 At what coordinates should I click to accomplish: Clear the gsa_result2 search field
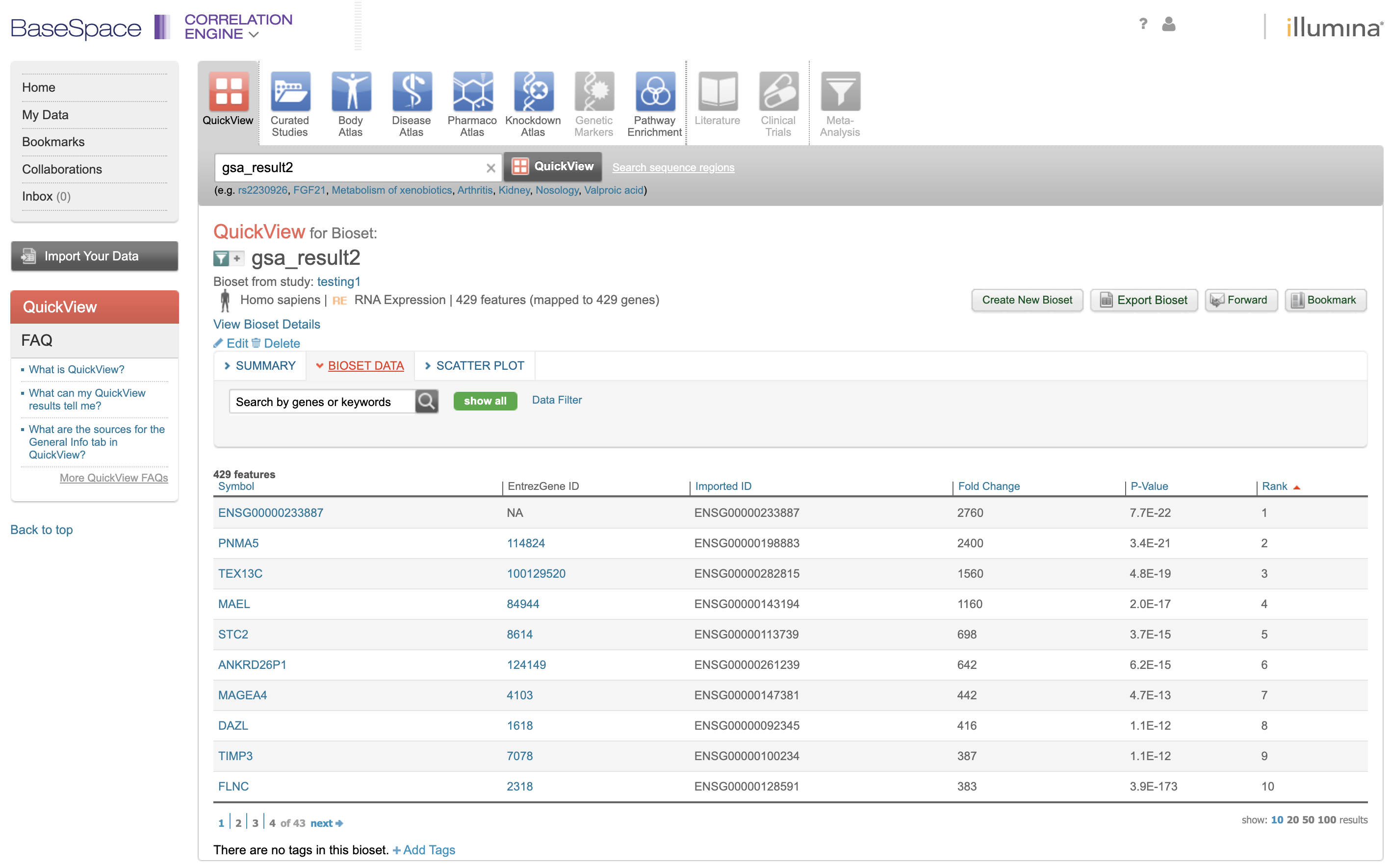tap(490, 168)
